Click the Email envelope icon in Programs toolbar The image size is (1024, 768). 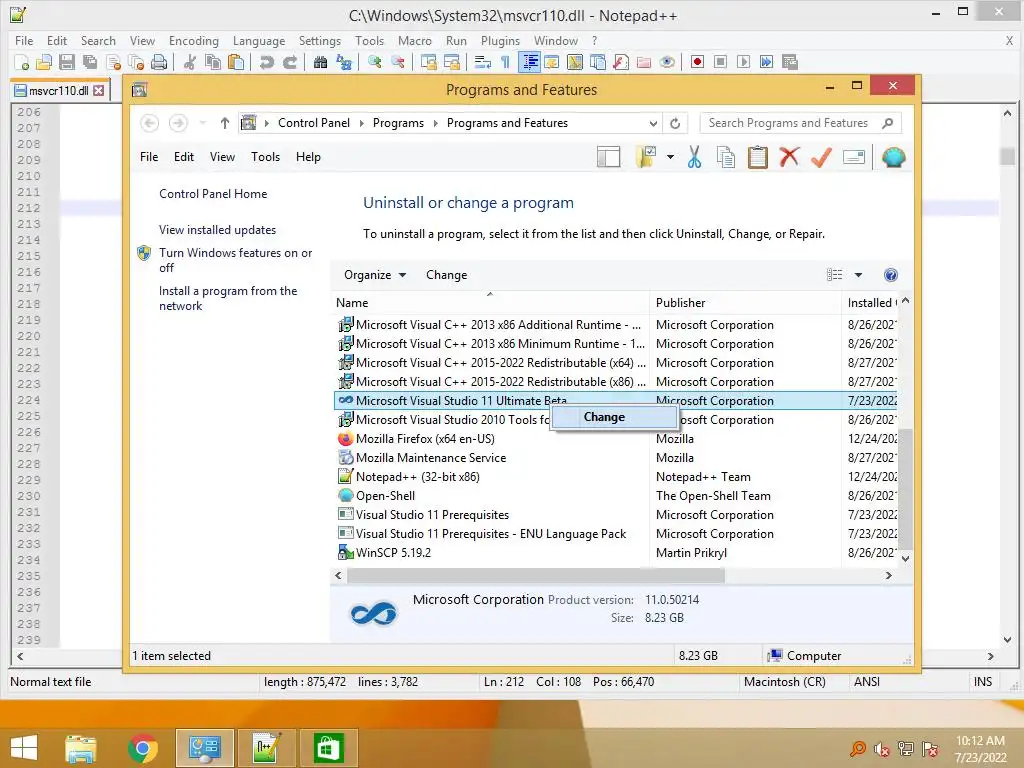coord(854,157)
